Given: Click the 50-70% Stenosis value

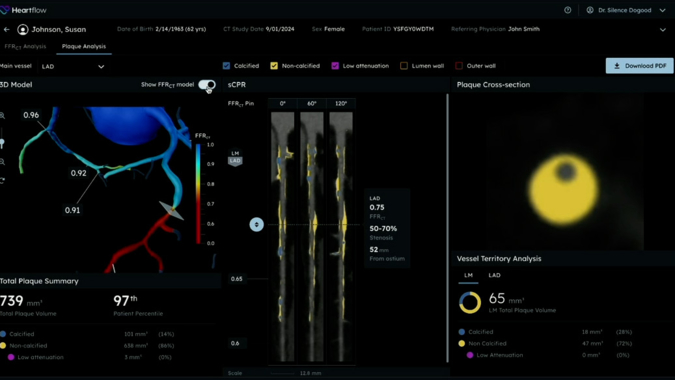Looking at the screenshot, I should pyautogui.click(x=383, y=229).
